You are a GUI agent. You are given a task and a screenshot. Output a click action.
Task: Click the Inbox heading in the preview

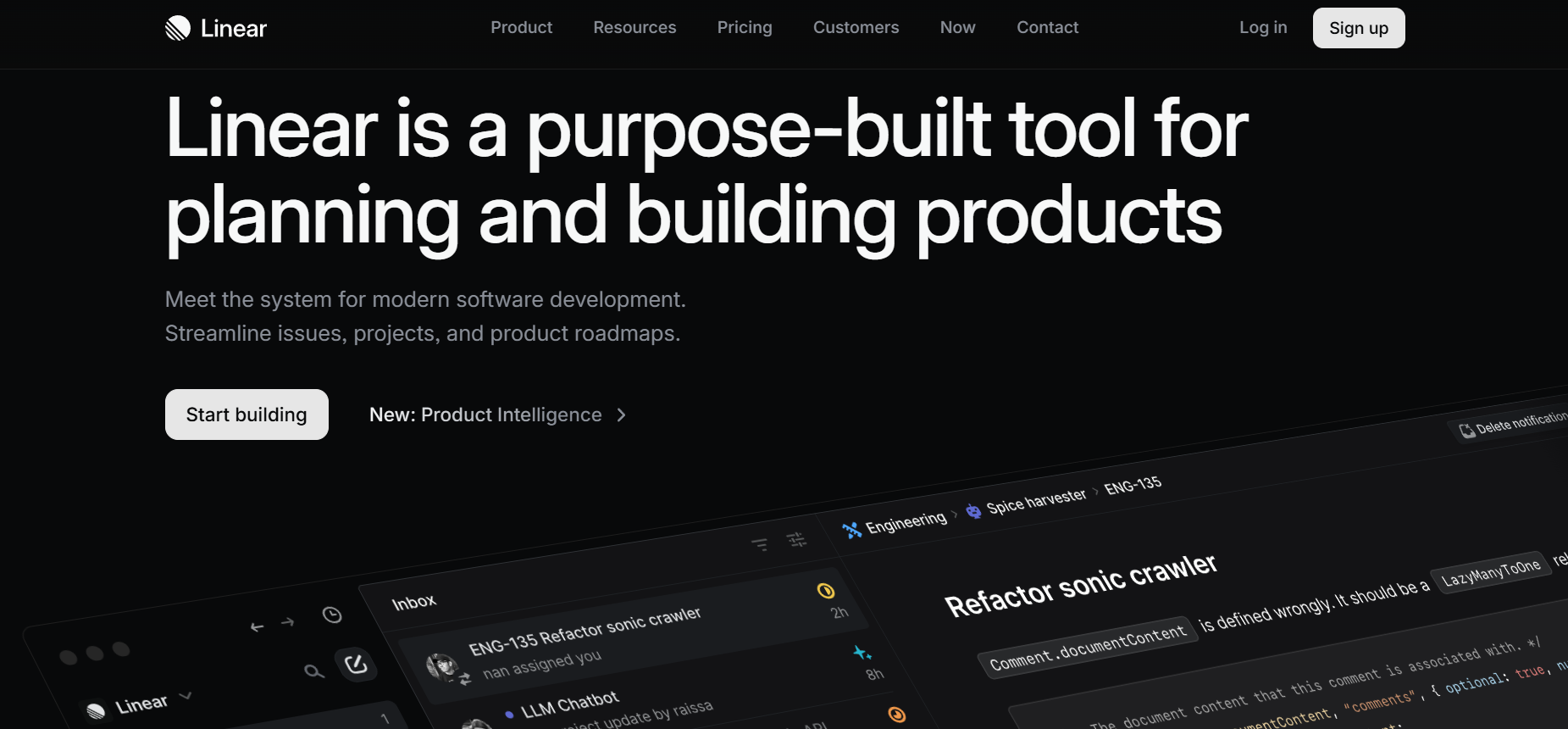tap(414, 602)
